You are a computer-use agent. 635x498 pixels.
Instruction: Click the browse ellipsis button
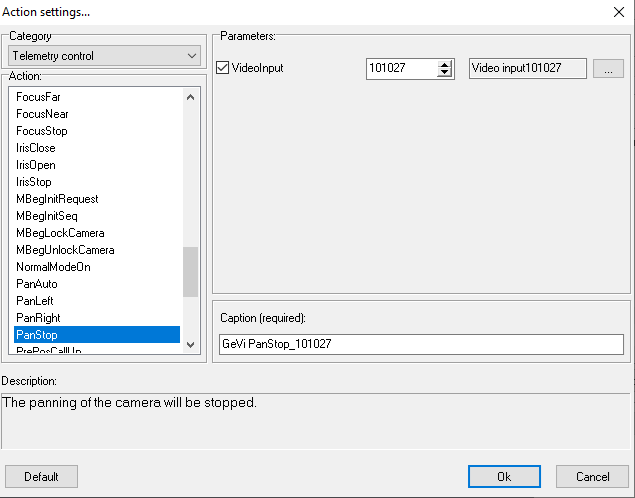tap(608, 68)
